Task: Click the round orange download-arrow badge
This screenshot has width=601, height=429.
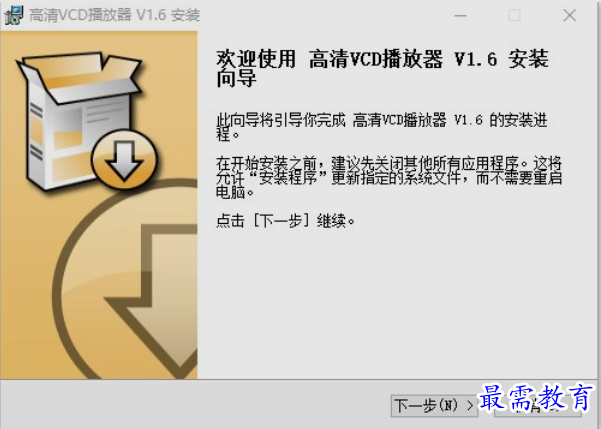Action: [x=124, y=159]
